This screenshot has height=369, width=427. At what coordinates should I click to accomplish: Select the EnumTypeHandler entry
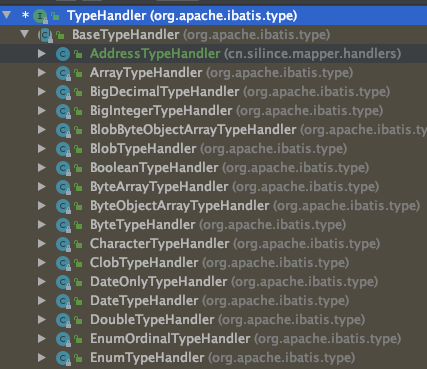coord(213,358)
